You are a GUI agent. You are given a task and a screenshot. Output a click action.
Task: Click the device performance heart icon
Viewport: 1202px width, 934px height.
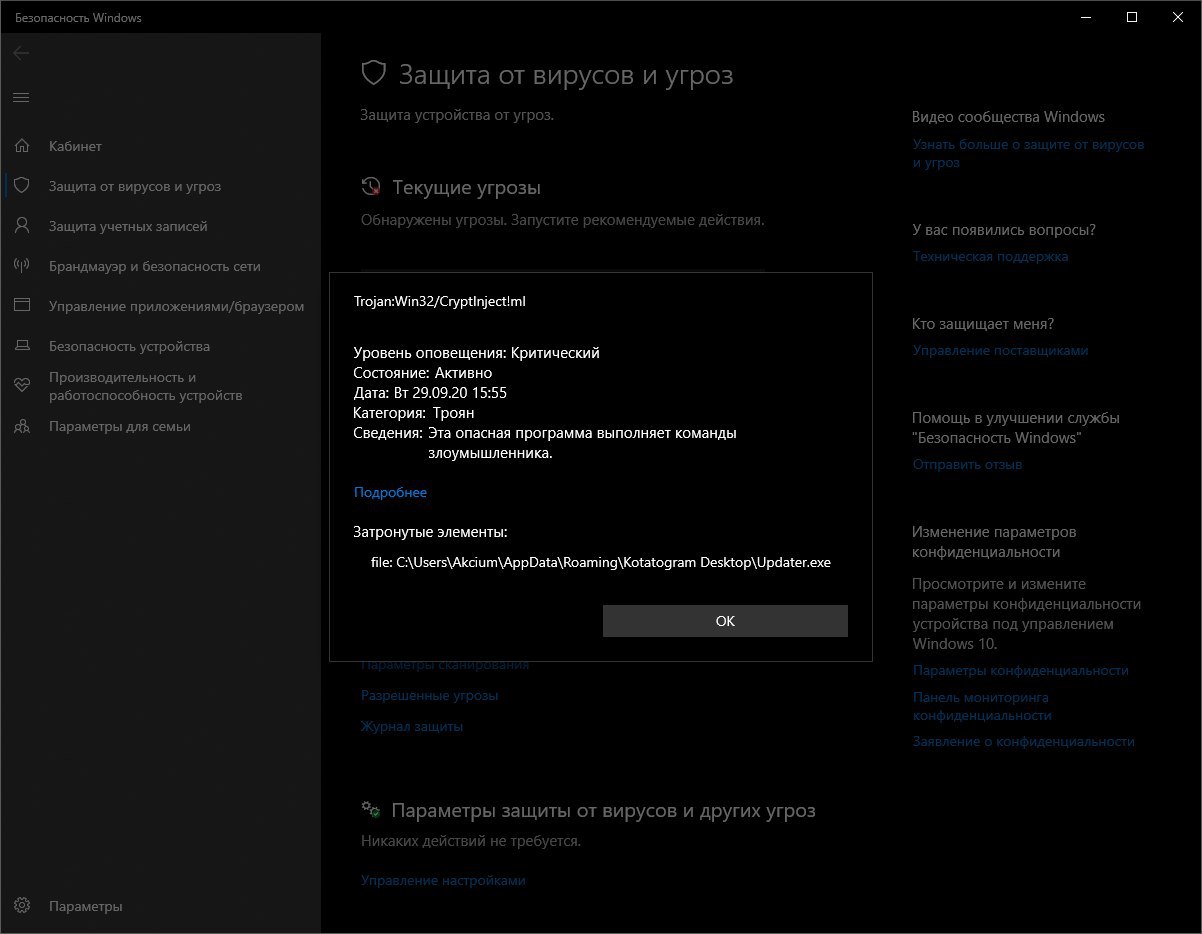pyautogui.click(x=22, y=386)
